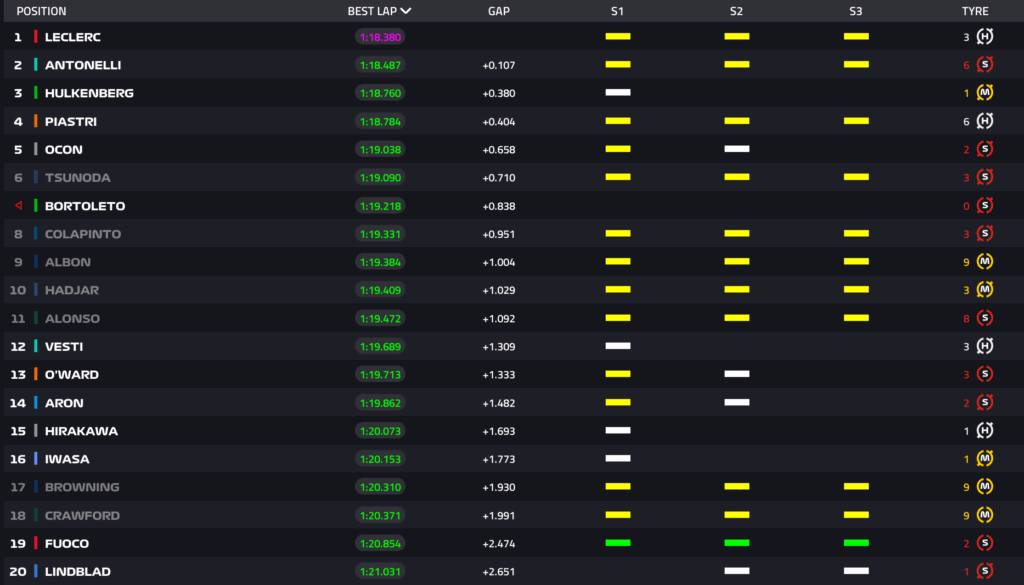Viewport: 1024px width, 585px height.
Task: Click Leclerc's hard tyre icon
Action: point(985,37)
